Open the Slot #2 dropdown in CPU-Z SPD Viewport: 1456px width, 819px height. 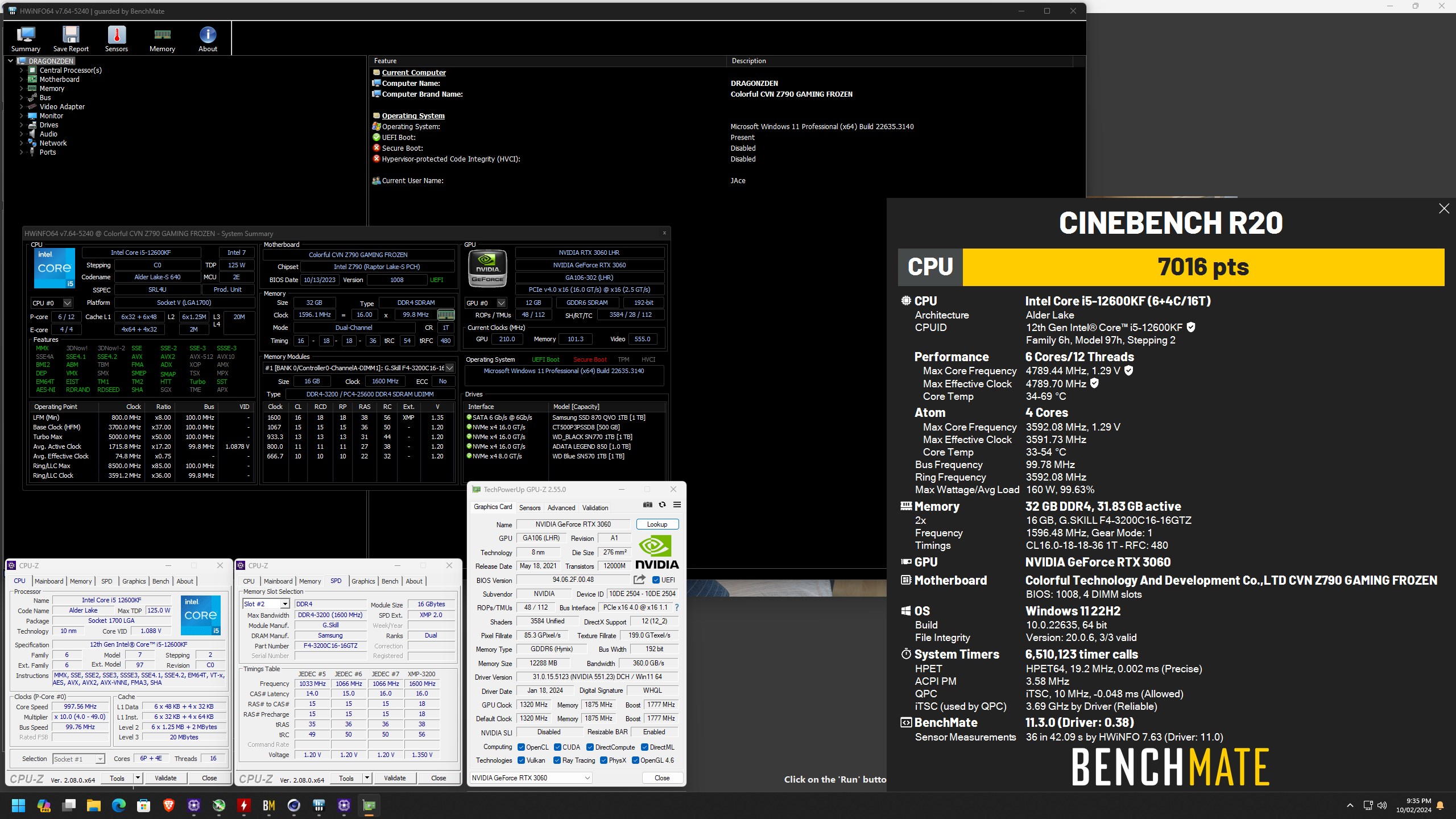285,604
